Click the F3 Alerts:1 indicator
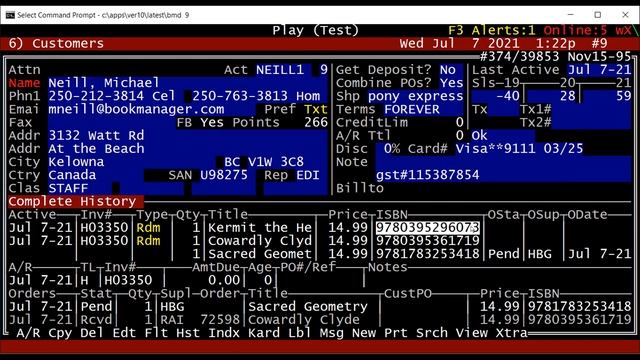Screen dimensions: 640x360 coord(491,30)
